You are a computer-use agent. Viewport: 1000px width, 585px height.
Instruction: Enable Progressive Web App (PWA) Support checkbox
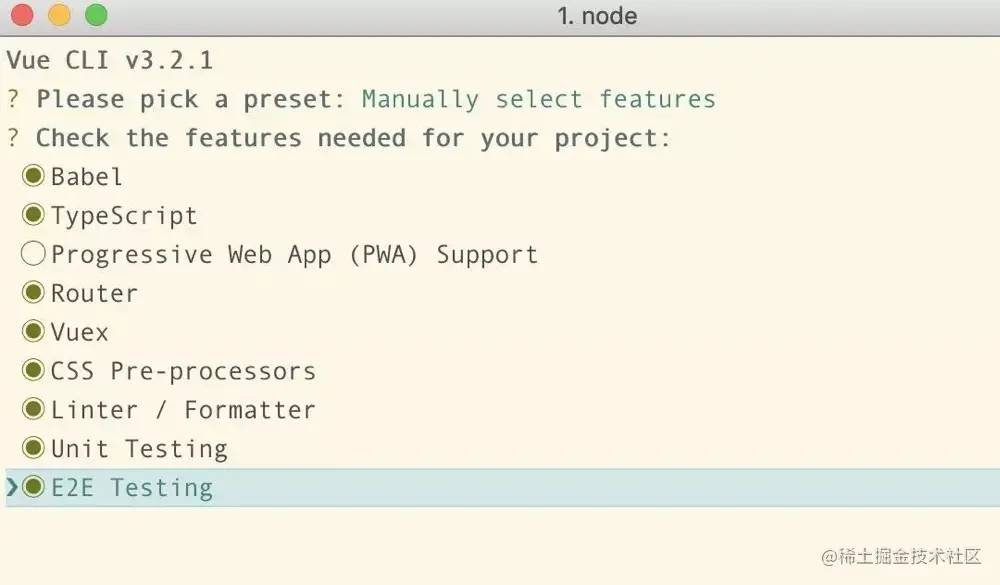tap(34, 254)
